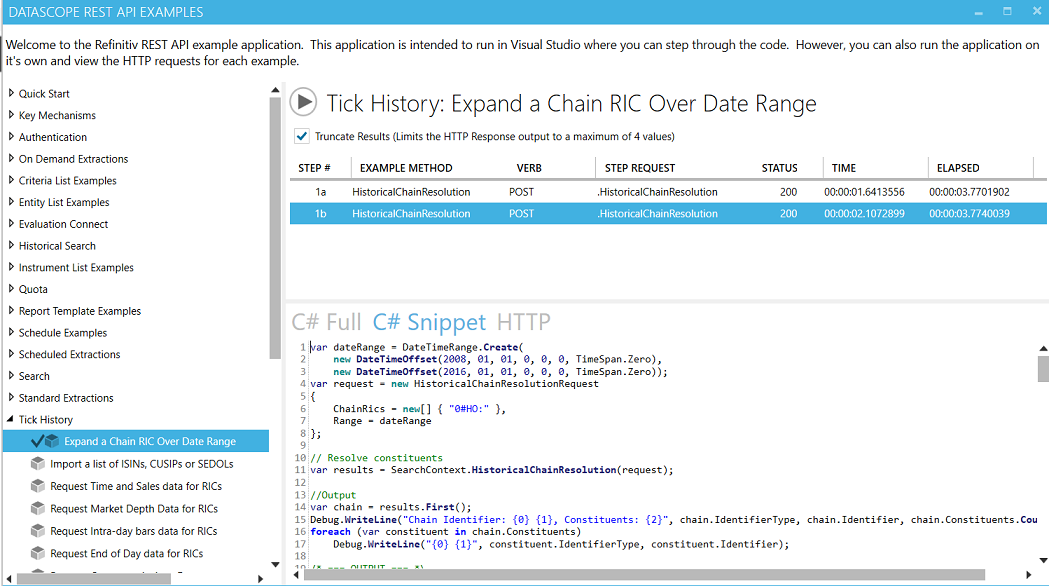Image resolution: width=1049 pixels, height=586 pixels.
Task: Click the code panel scroll down arrow
Action: click(x=1043, y=561)
